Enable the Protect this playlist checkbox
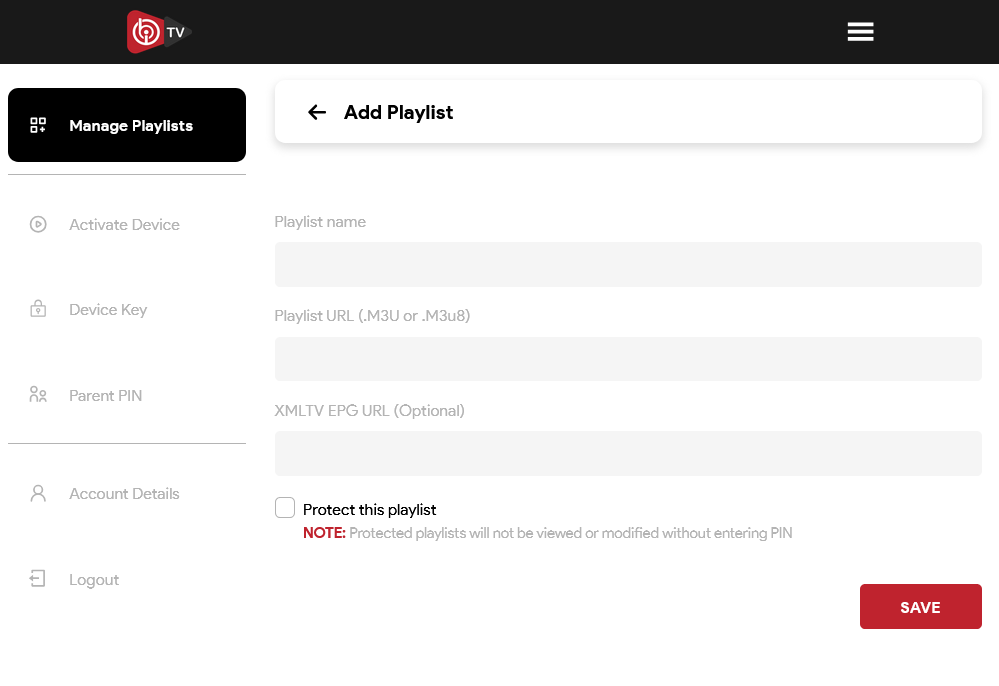The height and width of the screenshot is (686, 999). (x=285, y=508)
